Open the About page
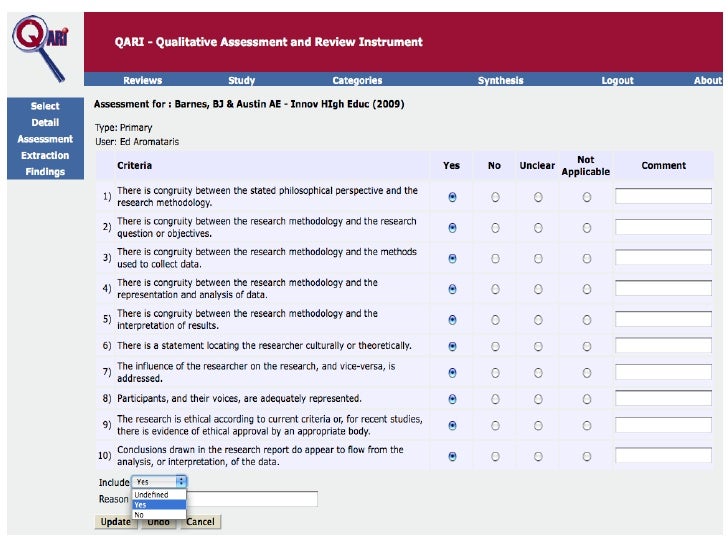Screen dimensions: 728x546 pyautogui.click(x=708, y=80)
